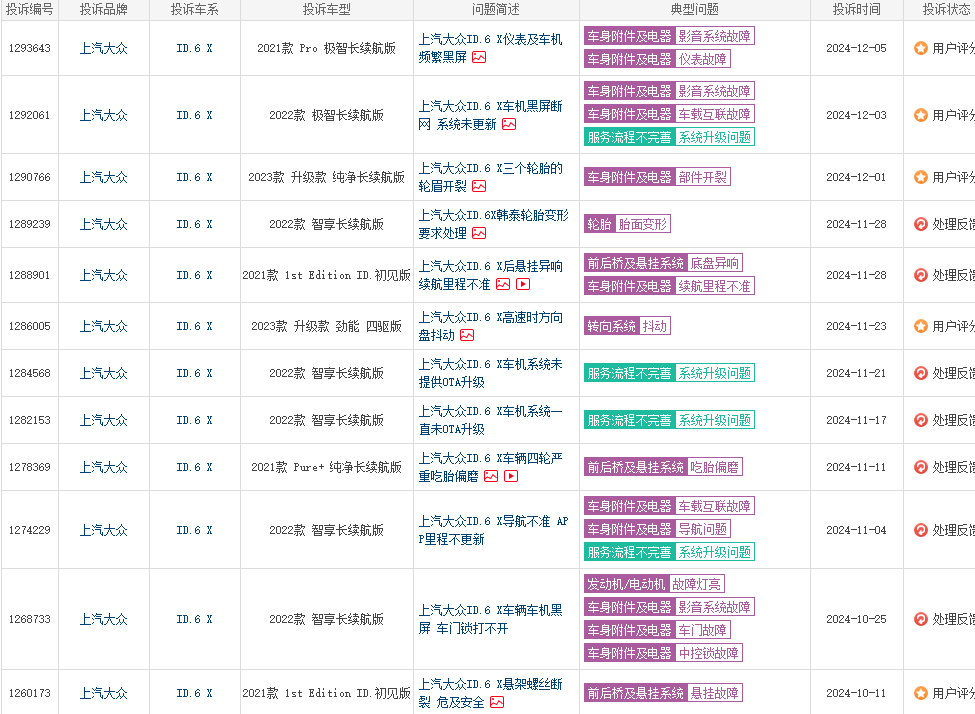Screen dimensions: 975x714
Task: Click red status icon for complaint 1274229
Action: tap(921, 530)
